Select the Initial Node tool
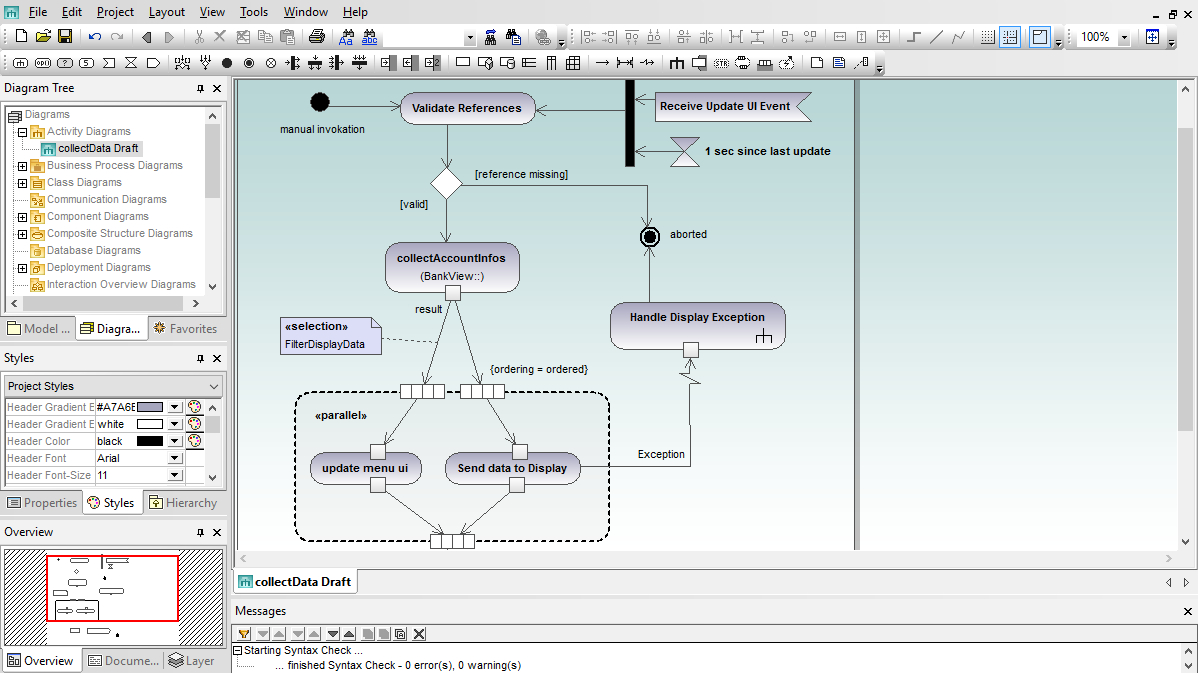1198x673 pixels. pos(227,63)
